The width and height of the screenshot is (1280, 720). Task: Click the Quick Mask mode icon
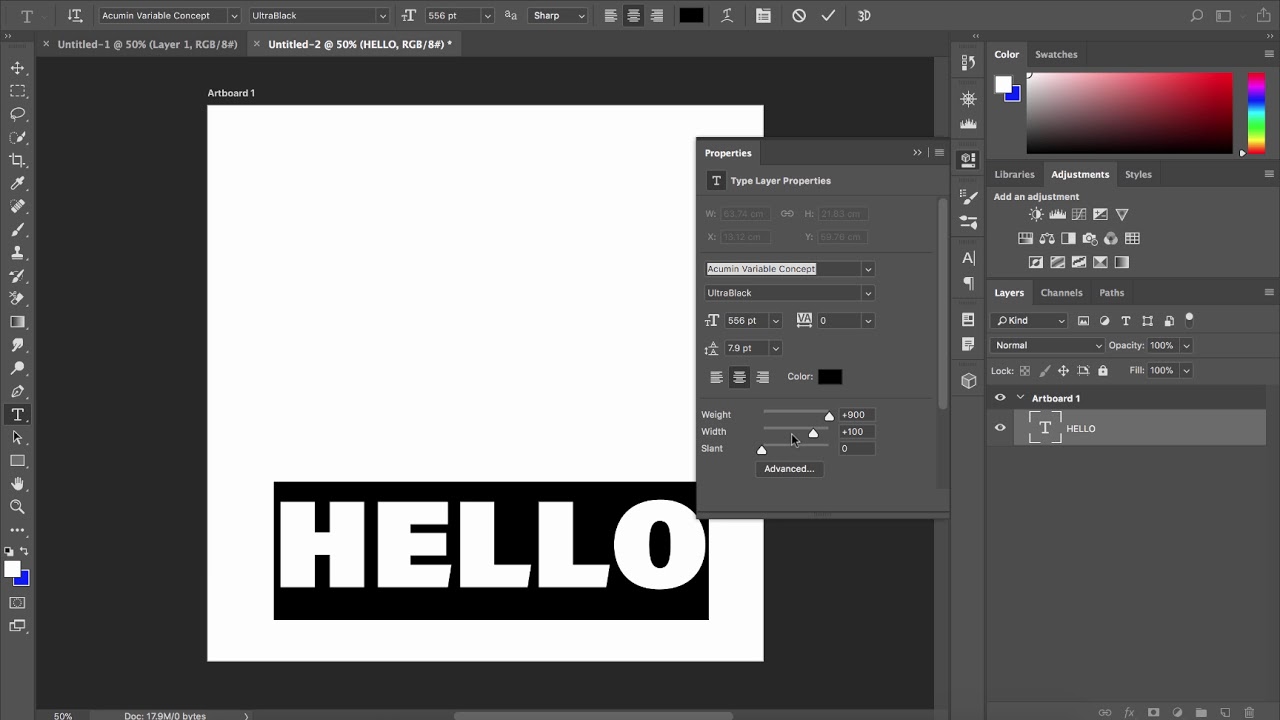[x=17, y=603]
